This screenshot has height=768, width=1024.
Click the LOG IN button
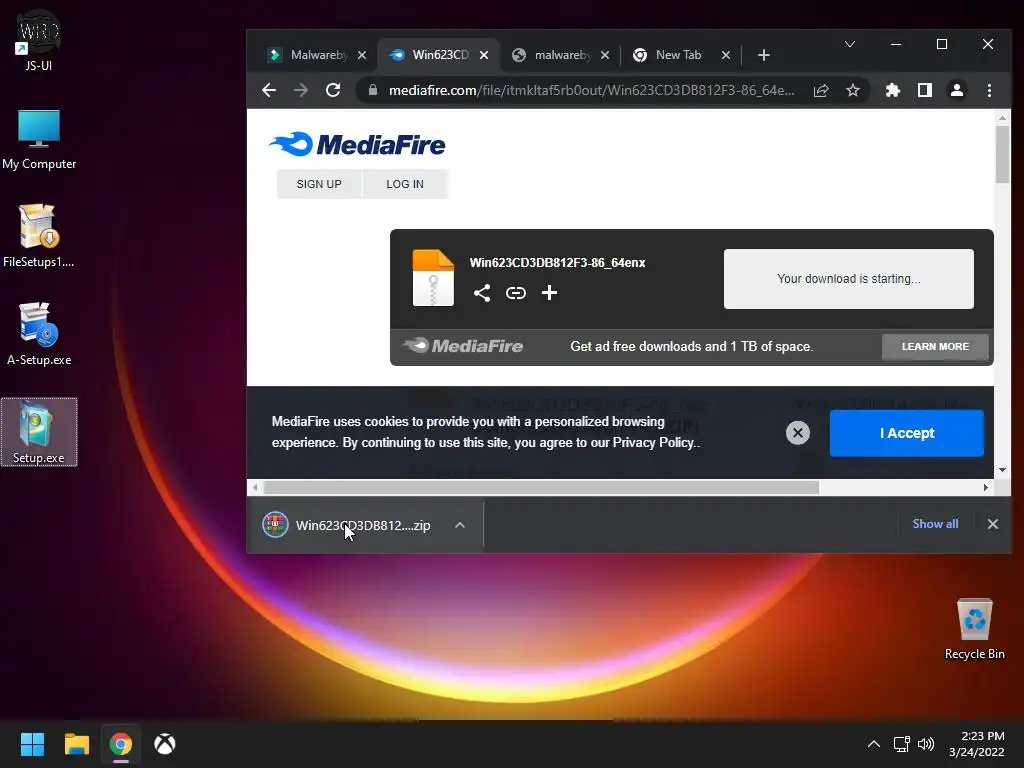coord(405,184)
